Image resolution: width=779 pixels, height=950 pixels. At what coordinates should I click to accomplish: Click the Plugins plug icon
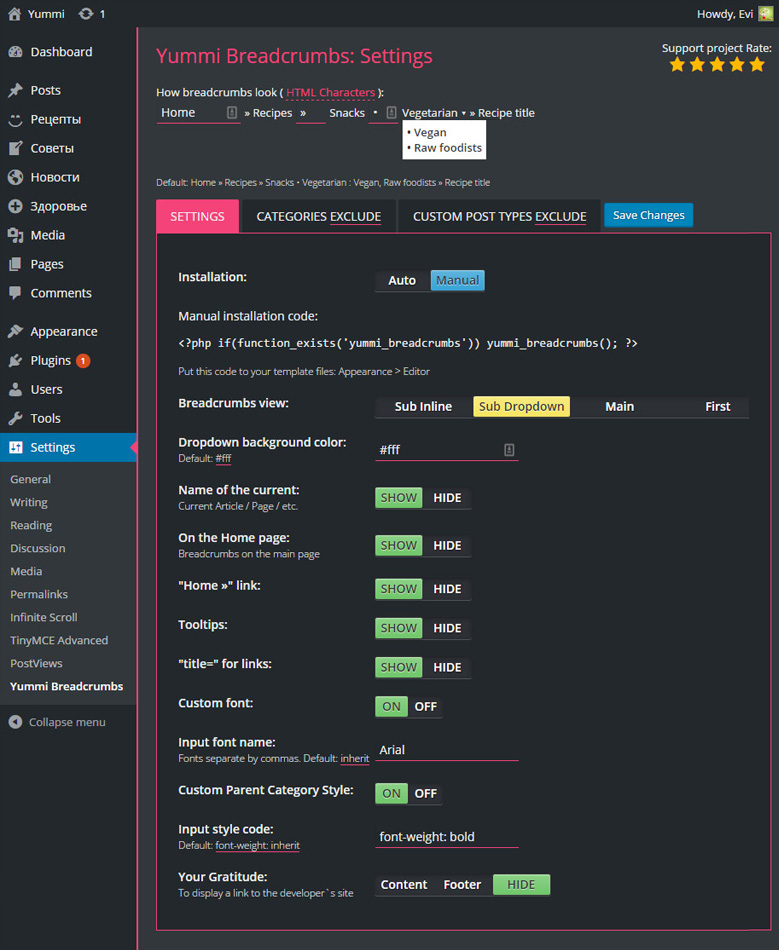pos(15,360)
